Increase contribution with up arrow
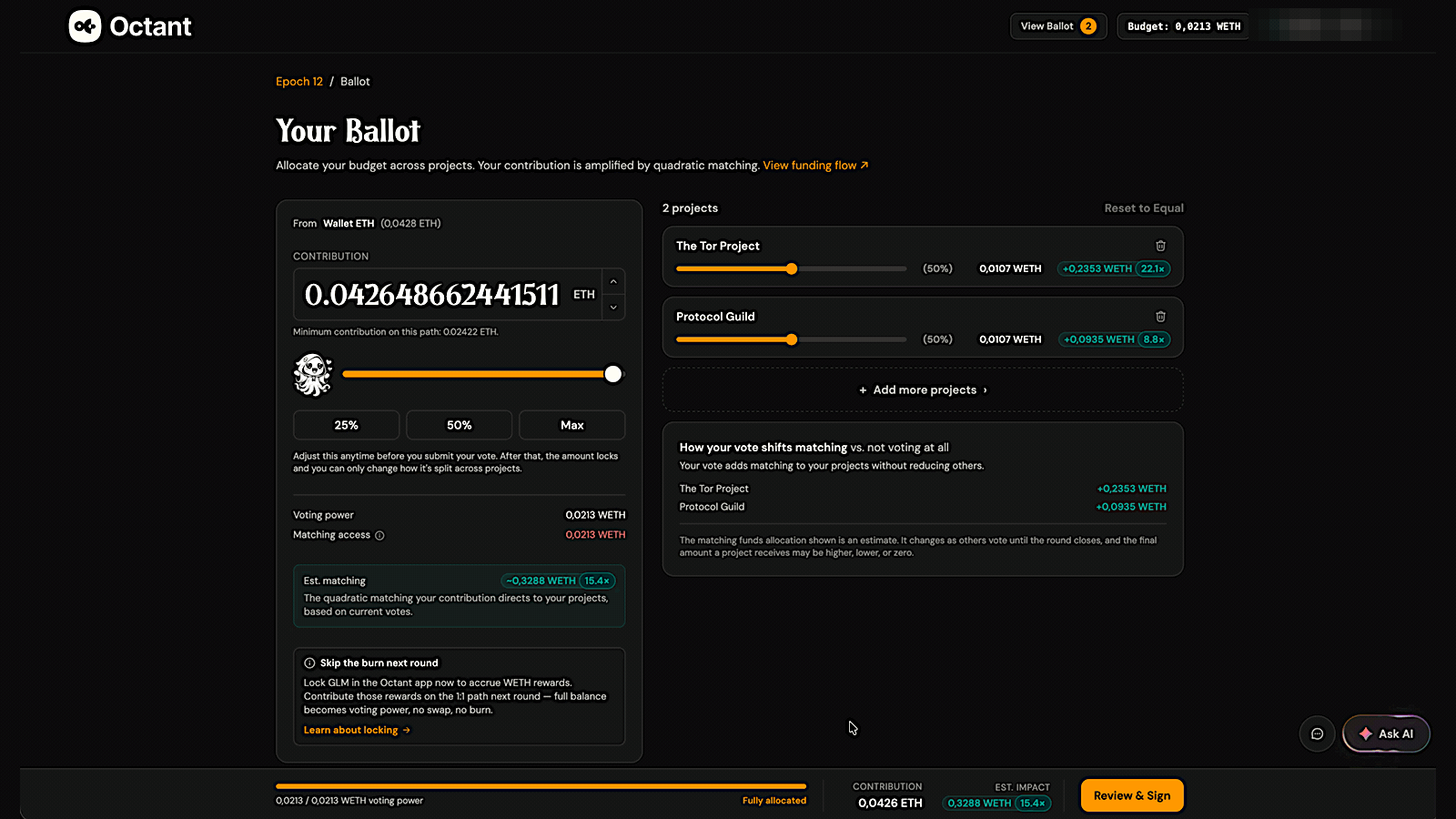Screen dimensions: 1456x819 point(613,282)
